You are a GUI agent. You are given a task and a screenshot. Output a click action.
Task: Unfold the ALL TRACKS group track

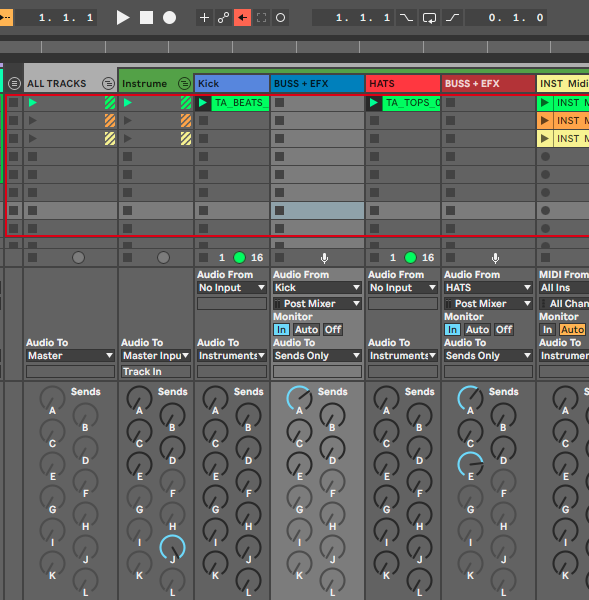(x=108, y=83)
